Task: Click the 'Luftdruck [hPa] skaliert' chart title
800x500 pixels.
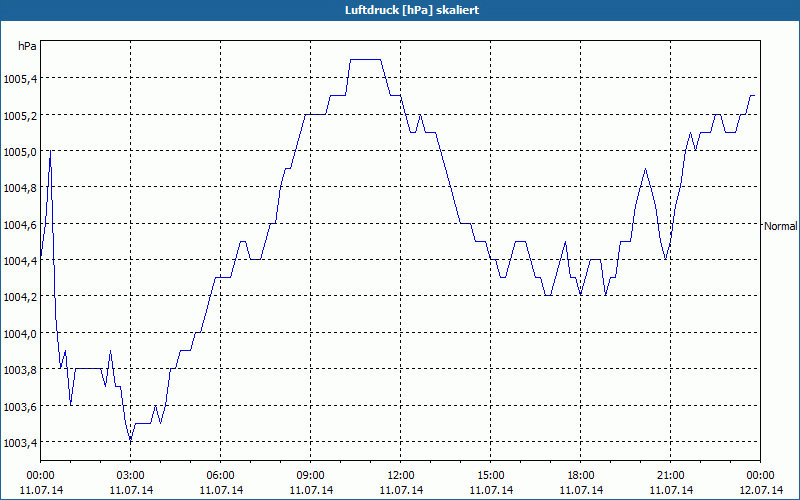Action: [x=412, y=10]
